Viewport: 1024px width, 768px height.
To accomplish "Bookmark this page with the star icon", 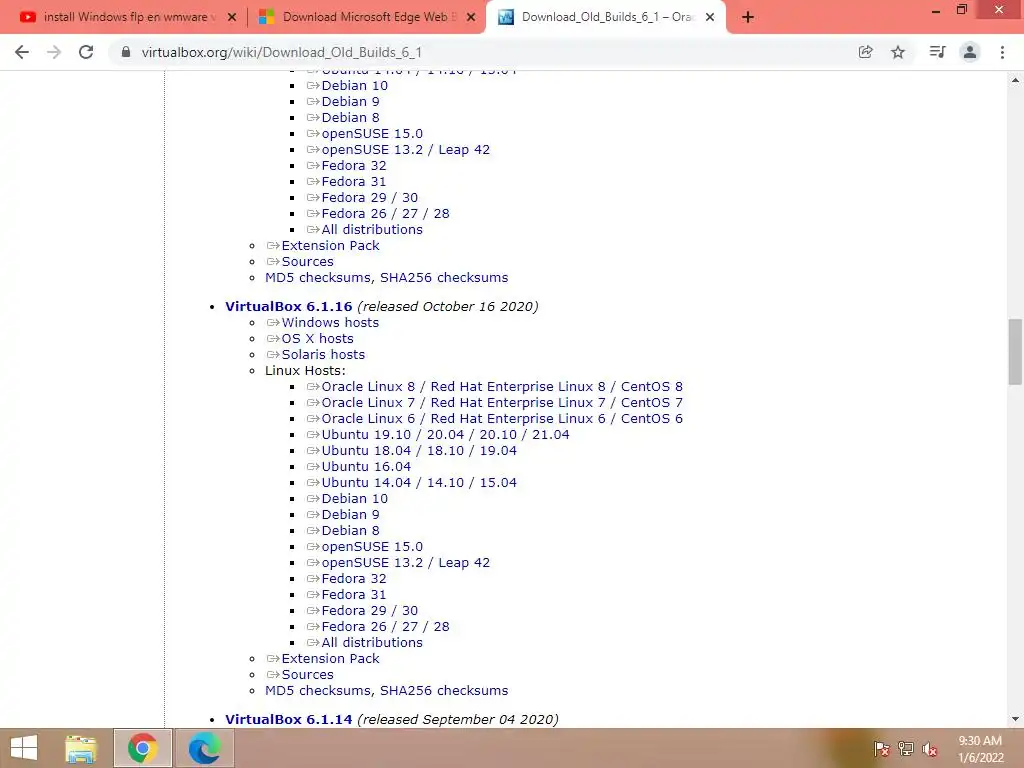I will (898, 52).
